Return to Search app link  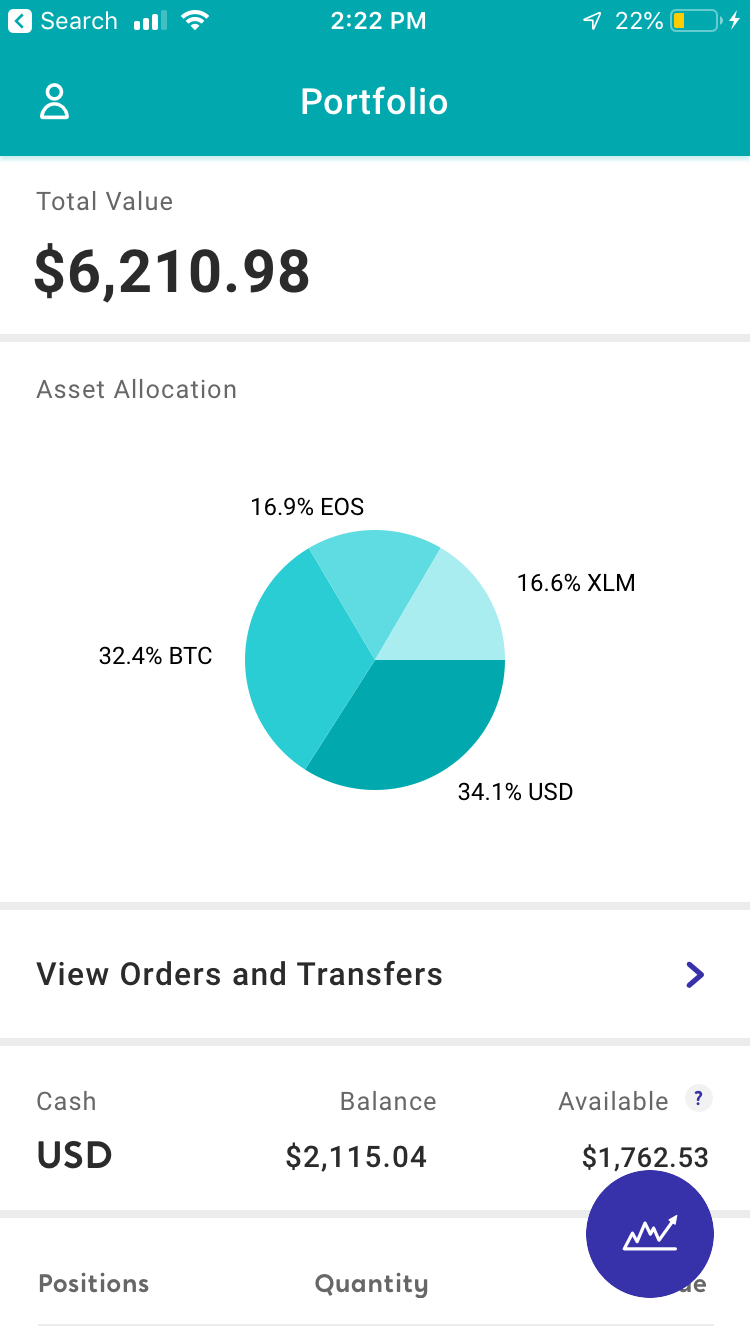(78, 21)
